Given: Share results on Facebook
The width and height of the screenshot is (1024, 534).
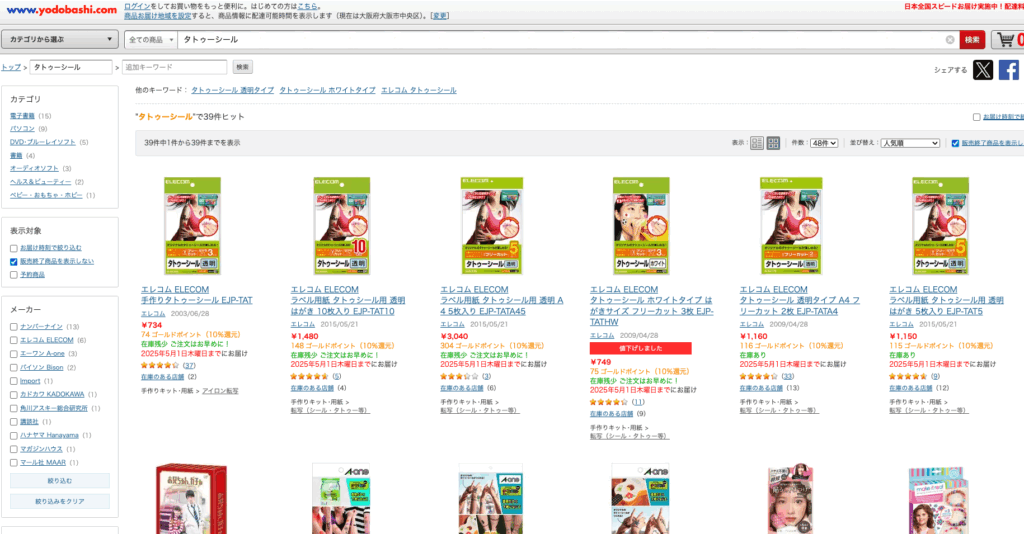Looking at the screenshot, I should (x=1008, y=70).
